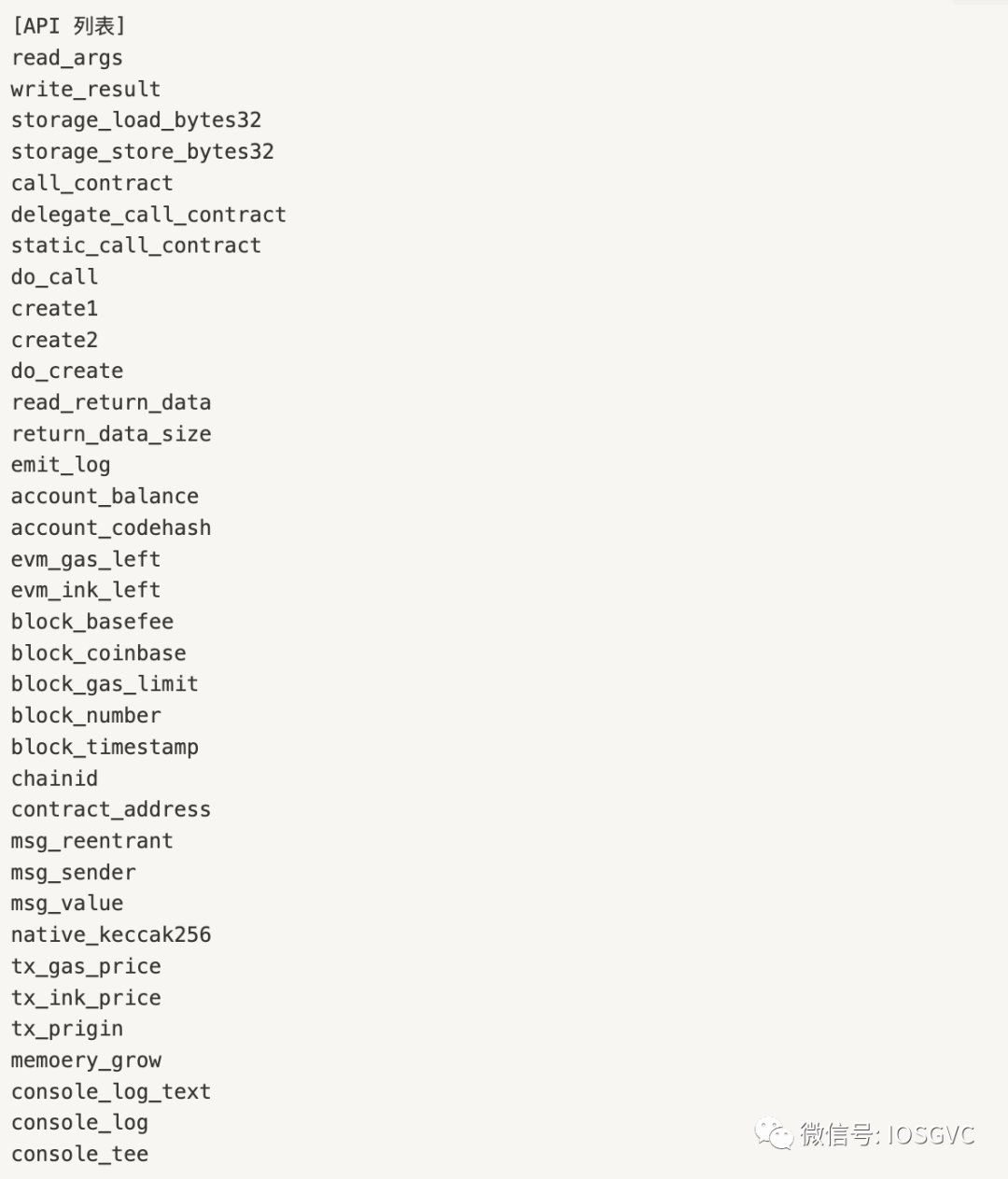Screen dimensions: 1008x1179
Task: Click the block_timestamp entry
Action: pyautogui.click(x=105, y=747)
